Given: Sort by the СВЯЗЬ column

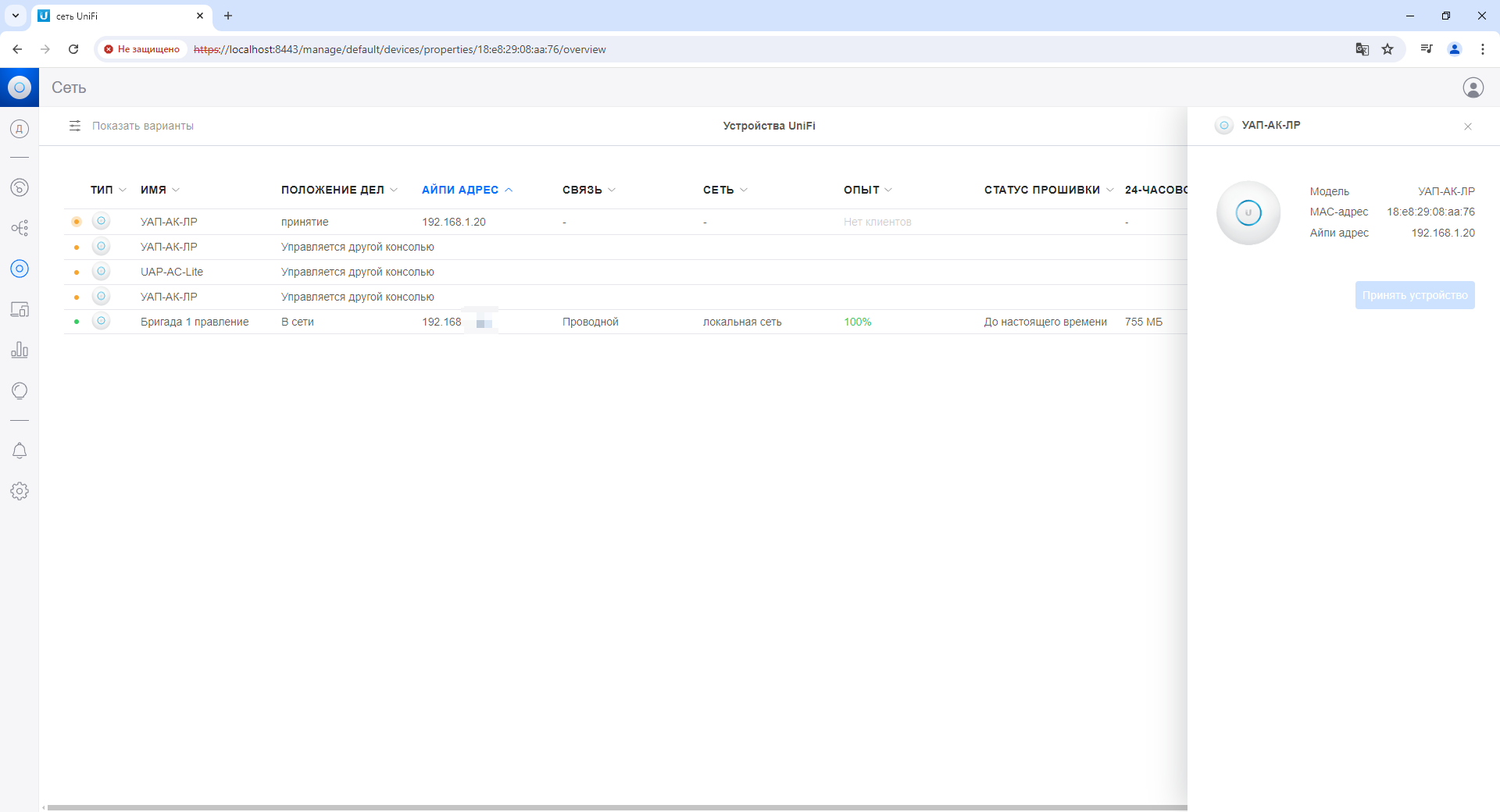Looking at the screenshot, I should click(x=589, y=190).
